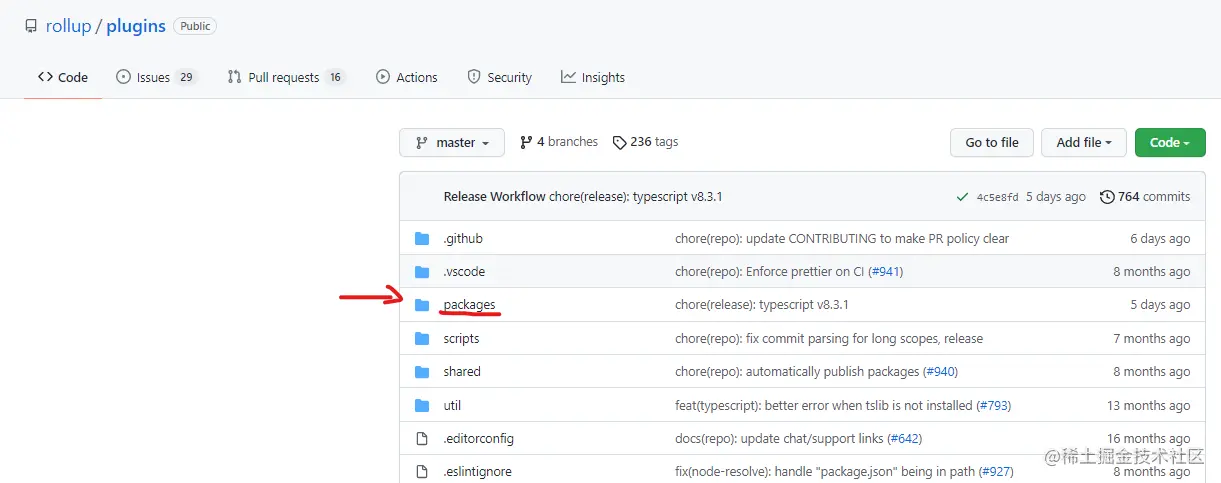The image size is (1221, 483).
Task: Click the '13 months ago' timestamp for util
Action: click(x=1149, y=406)
